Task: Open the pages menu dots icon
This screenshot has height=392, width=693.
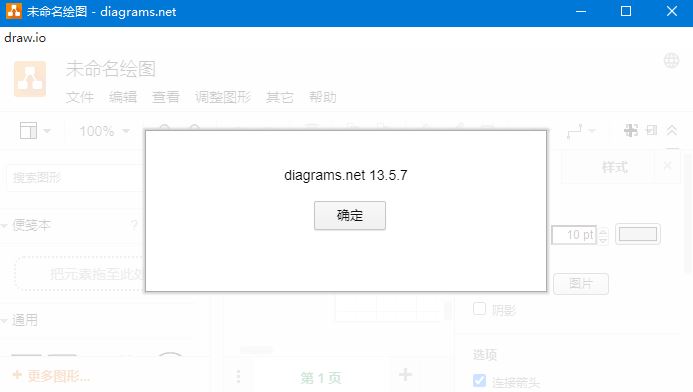Action: click(239, 377)
